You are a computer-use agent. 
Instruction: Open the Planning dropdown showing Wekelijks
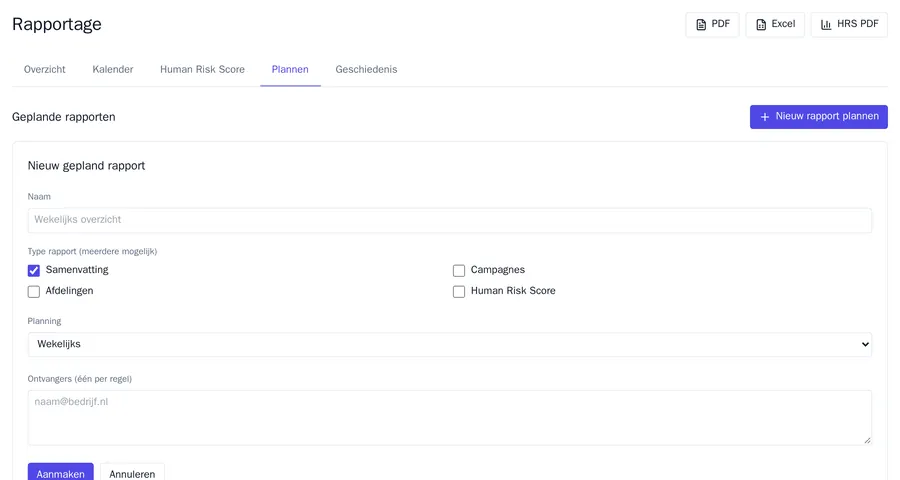pos(449,344)
